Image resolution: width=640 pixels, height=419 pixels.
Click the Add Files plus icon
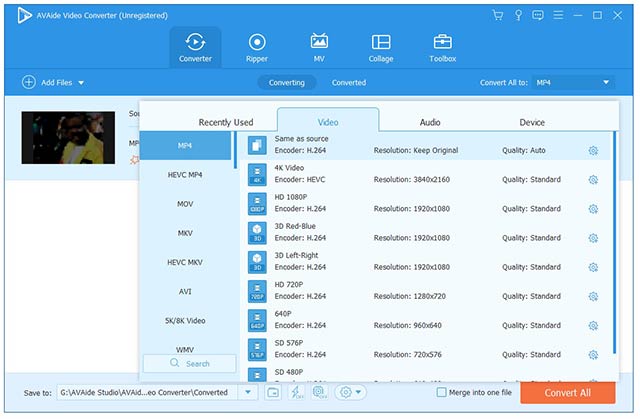tap(29, 82)
